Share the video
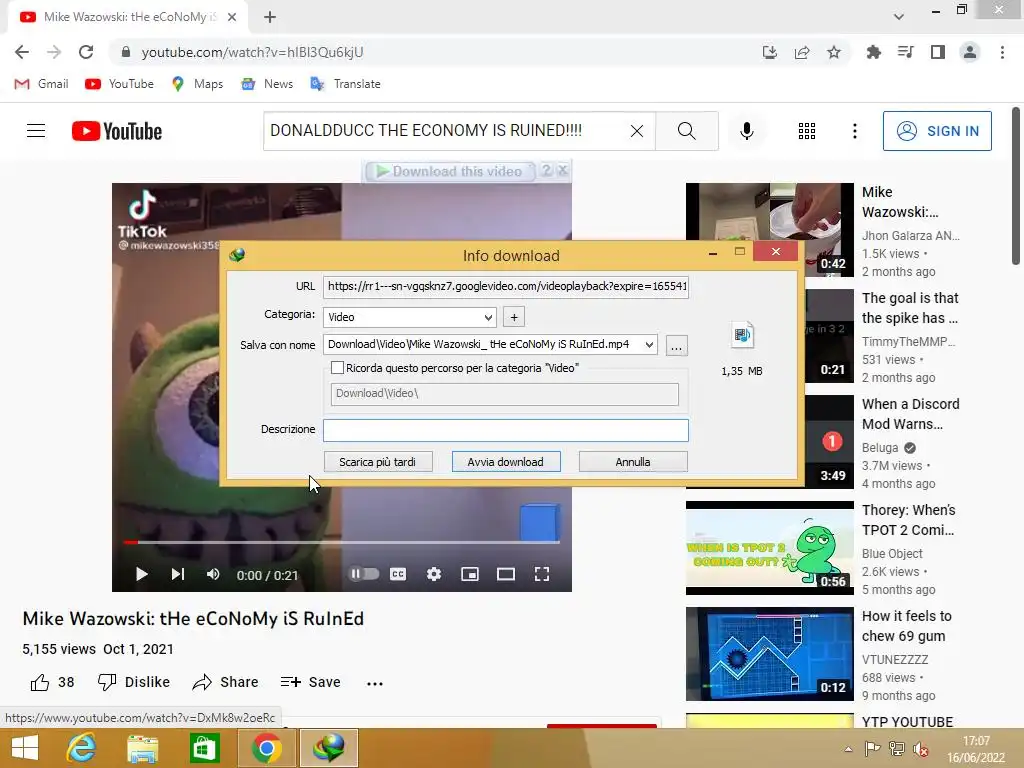The width and height of the screenshot is (1024, 768). (x=225, y=682)
